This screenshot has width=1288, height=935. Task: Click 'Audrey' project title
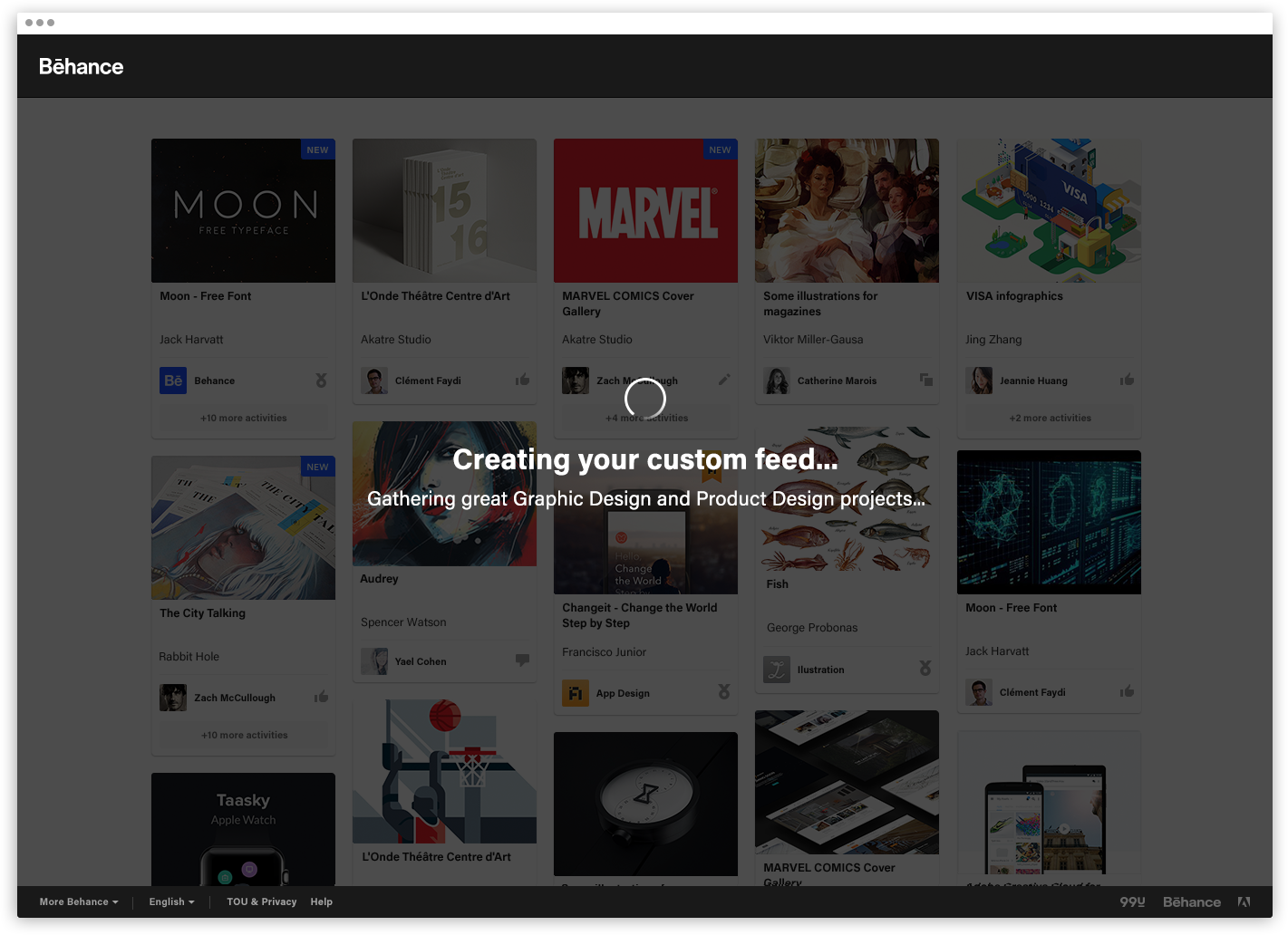[x=379, y=579]
